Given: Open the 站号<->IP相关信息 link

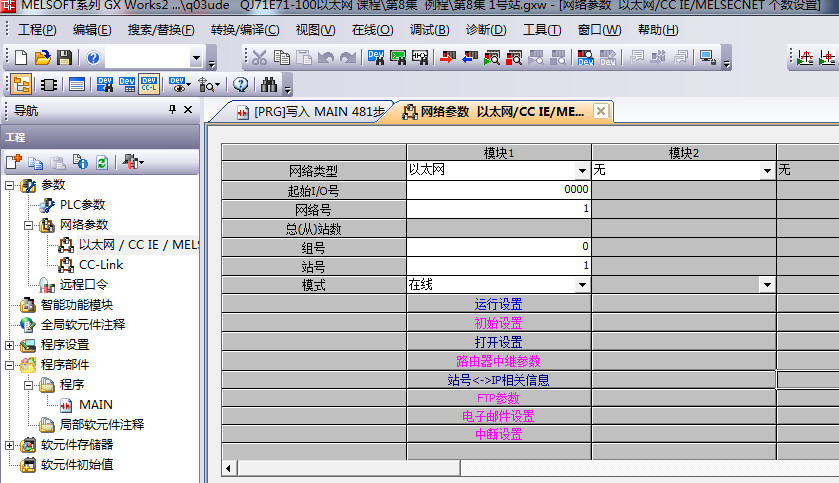Looking at the screenshot, I should [498, 380].
